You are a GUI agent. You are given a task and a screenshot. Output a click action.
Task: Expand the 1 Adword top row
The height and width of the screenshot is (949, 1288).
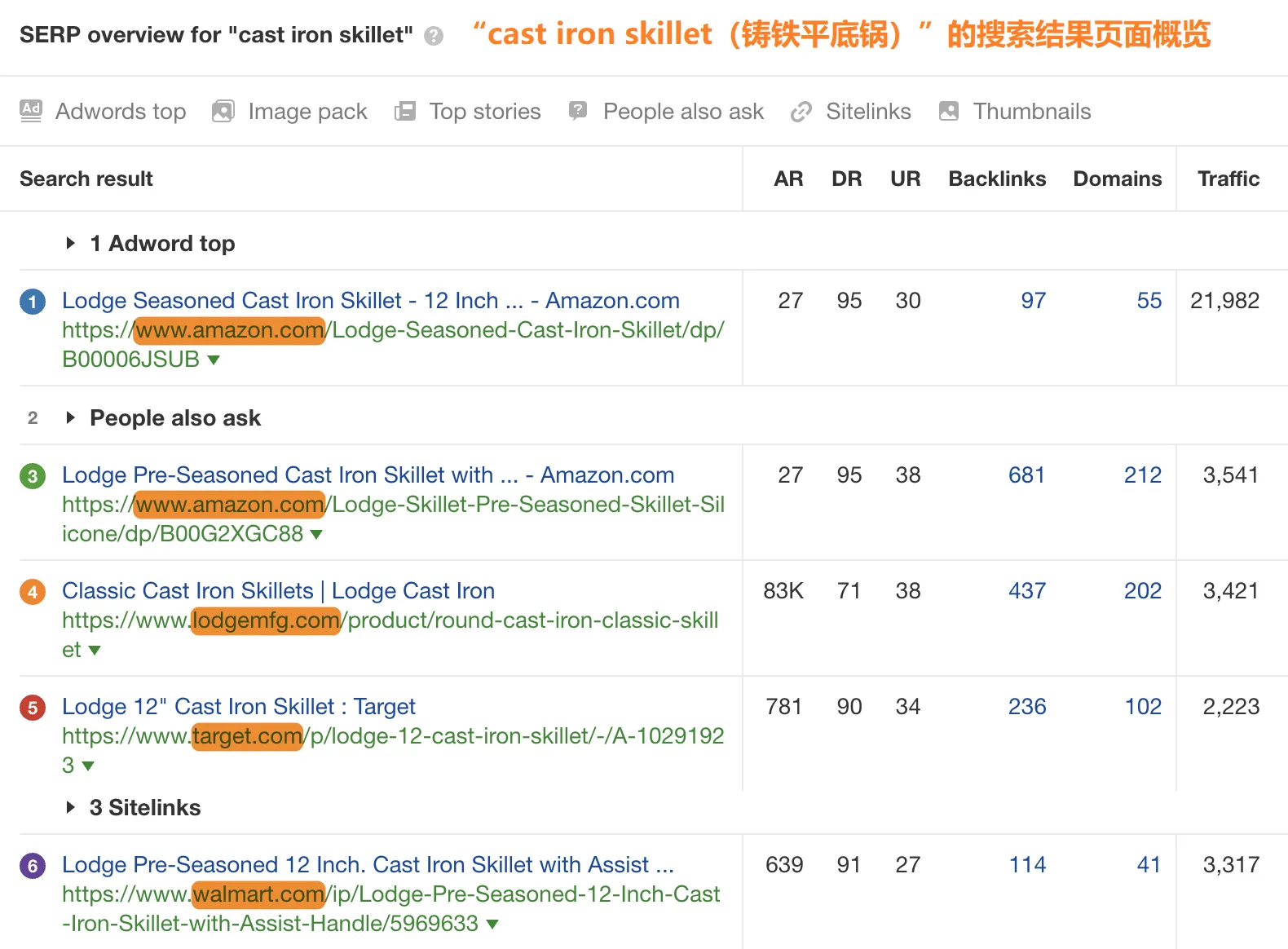click(x=71, y=243)
